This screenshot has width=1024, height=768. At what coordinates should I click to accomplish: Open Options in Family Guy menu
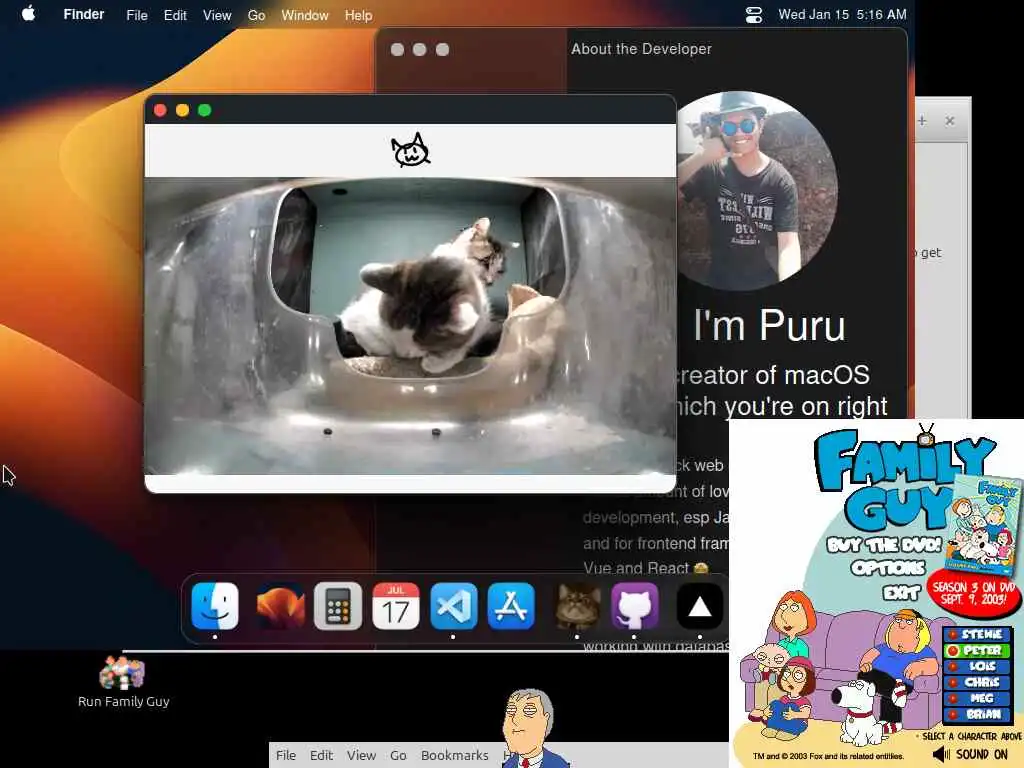click(x=888, y=568)
